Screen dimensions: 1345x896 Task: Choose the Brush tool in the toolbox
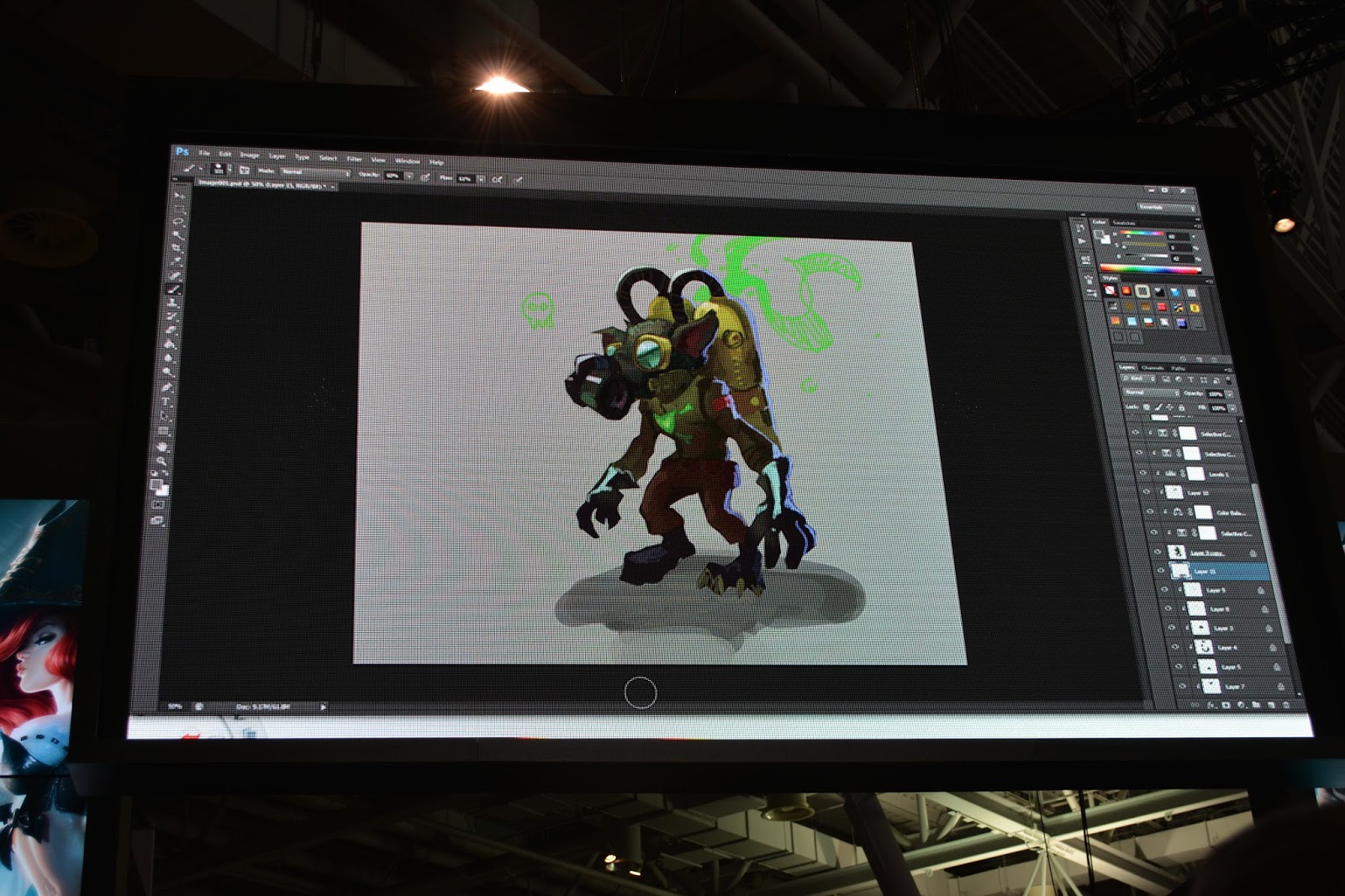click(x=174, y=289)
